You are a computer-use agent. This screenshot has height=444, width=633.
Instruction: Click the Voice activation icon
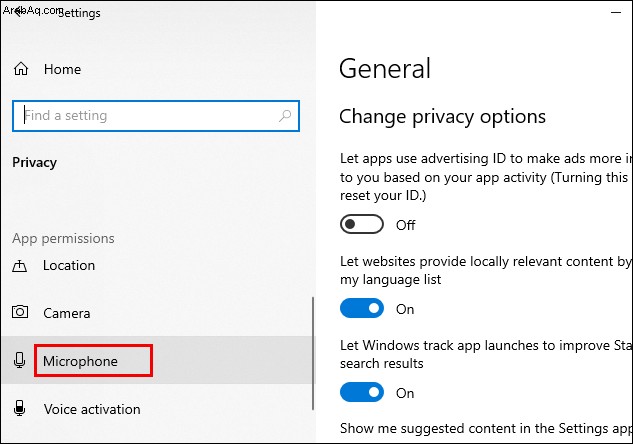point(19,408)
